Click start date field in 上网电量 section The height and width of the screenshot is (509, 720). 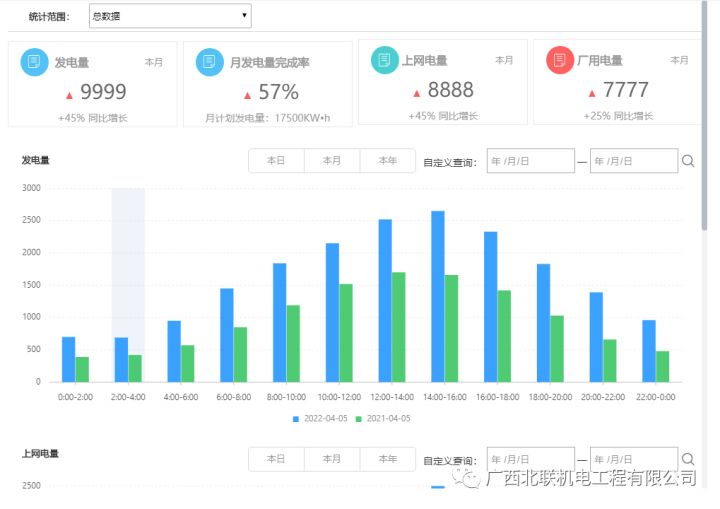tap(530, 460)
